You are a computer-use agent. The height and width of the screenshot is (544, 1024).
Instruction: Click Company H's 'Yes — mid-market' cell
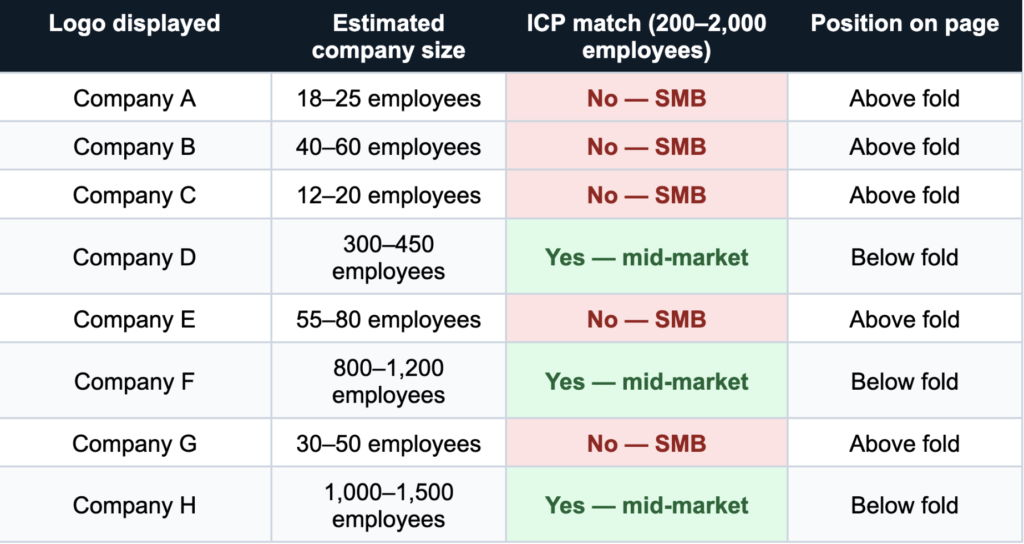tap(646, 505)
